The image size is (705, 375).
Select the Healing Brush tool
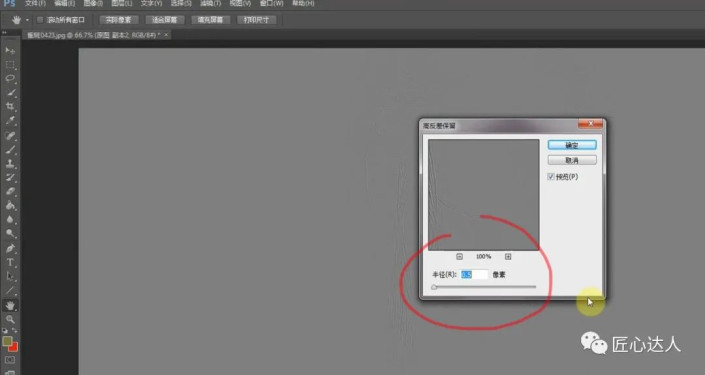[10, 135]
